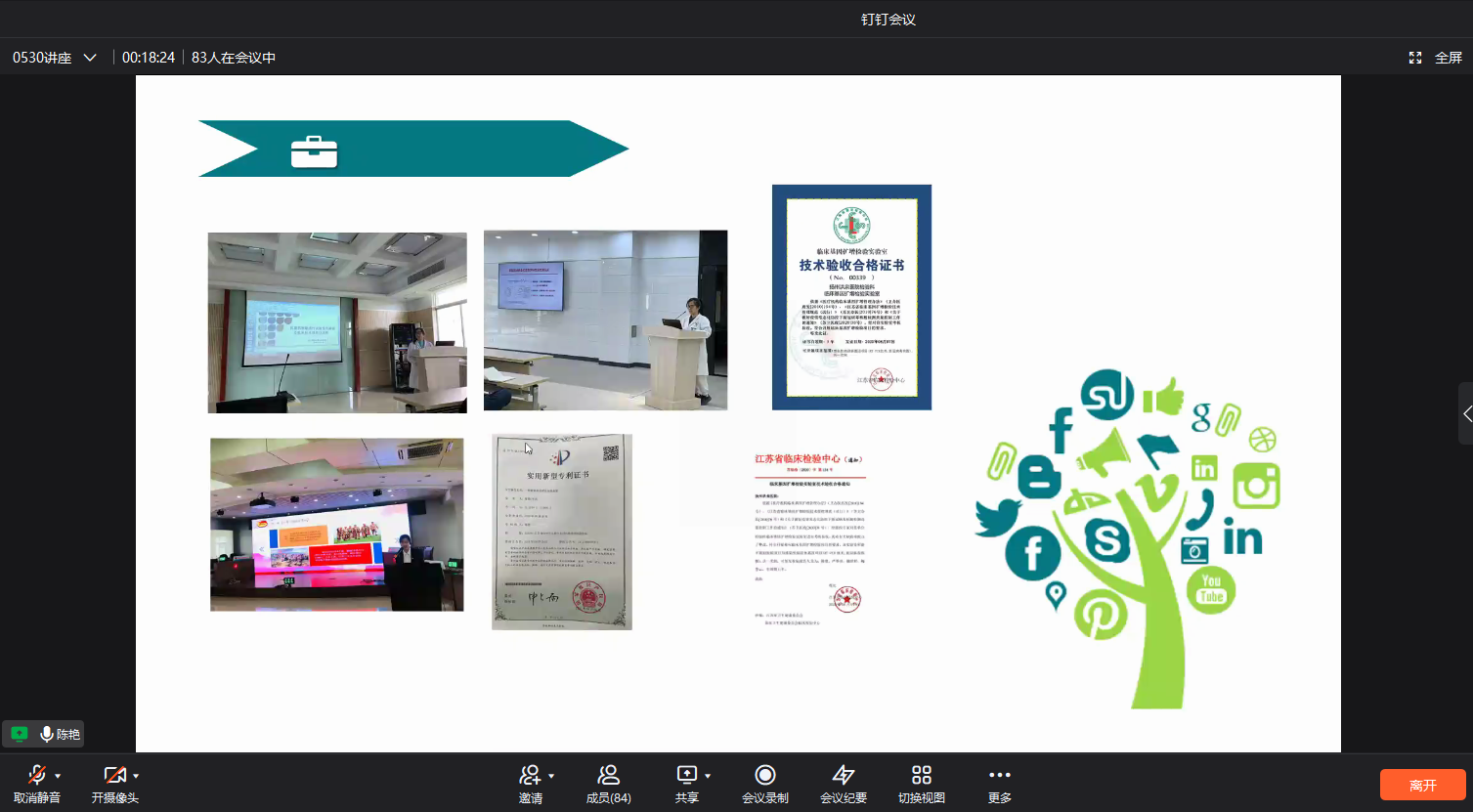Start meeting recording (会议录制)
Image resolution: width=1473 pixels, height=812 pixels.
(x=765, y=776)
